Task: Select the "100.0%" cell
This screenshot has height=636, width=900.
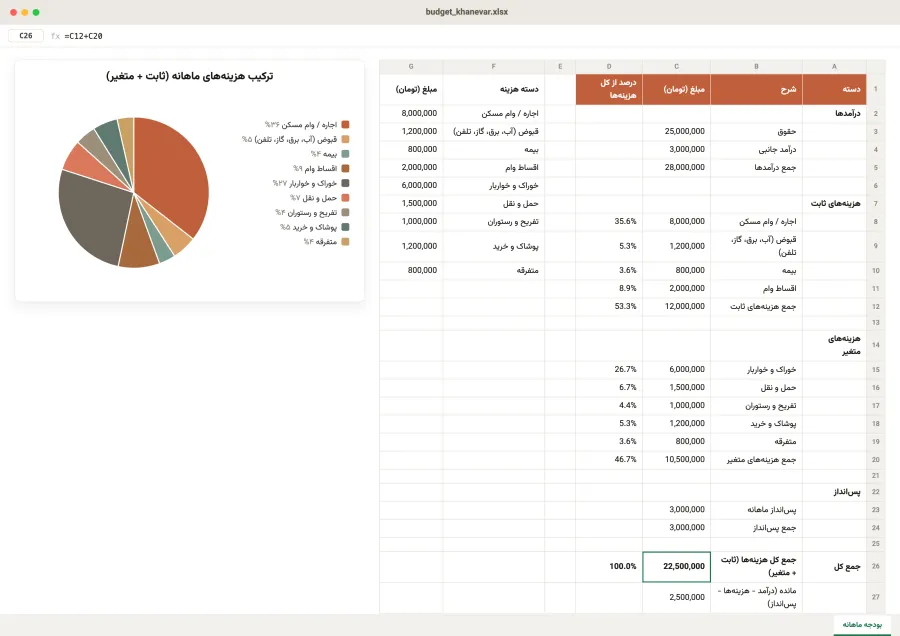Action: [x=609, y=567]
